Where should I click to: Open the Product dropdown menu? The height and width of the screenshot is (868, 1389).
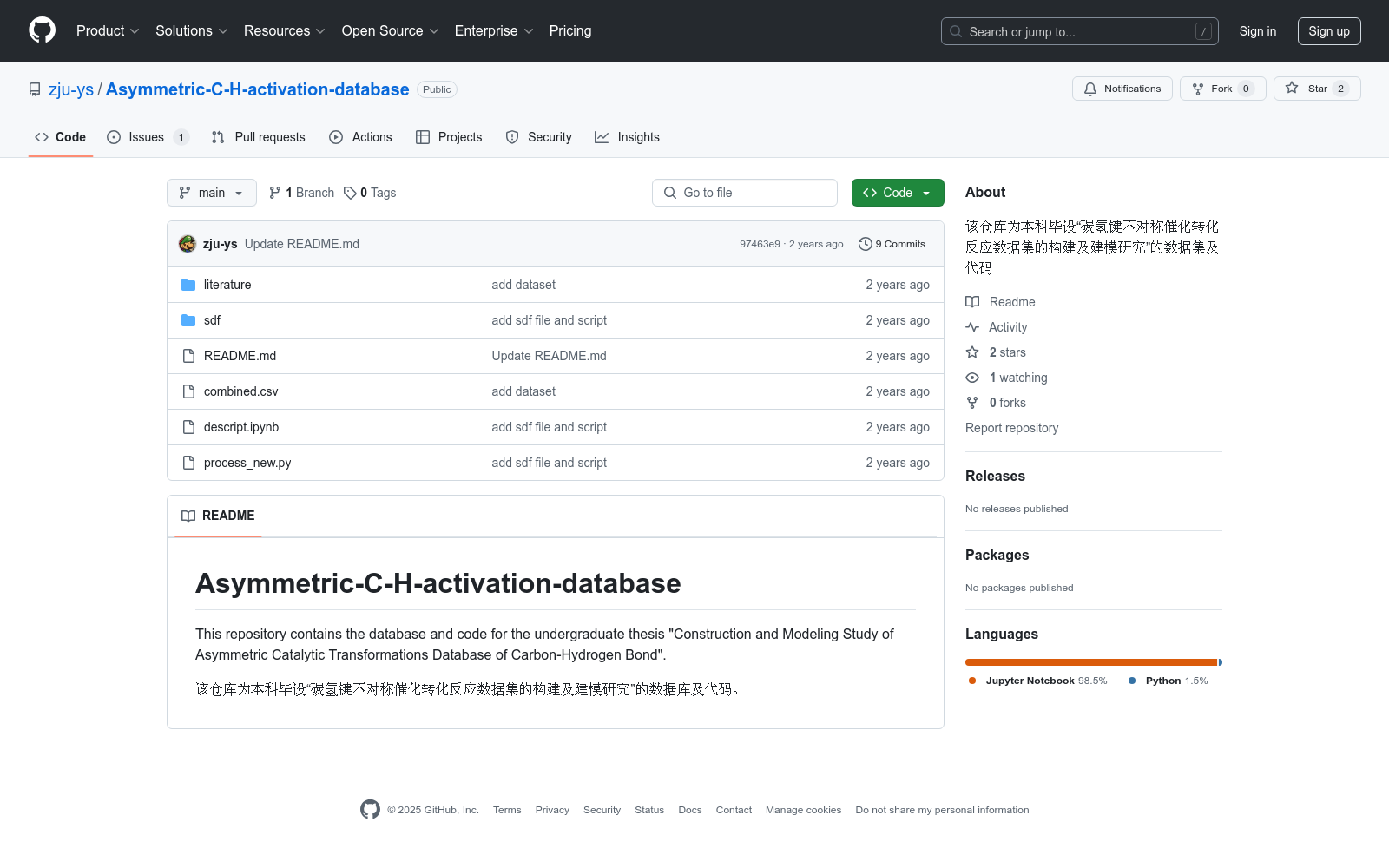point(108,31)
